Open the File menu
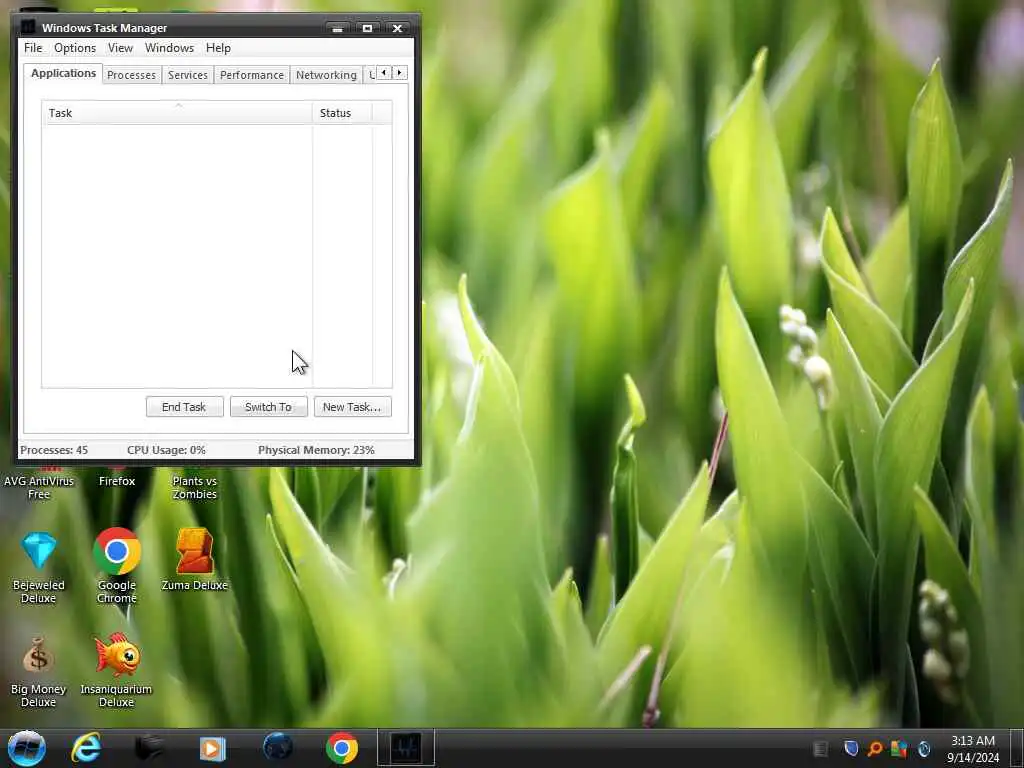Image resolution: width=1024 pixels, height=768 pixels. coord(33,48)
